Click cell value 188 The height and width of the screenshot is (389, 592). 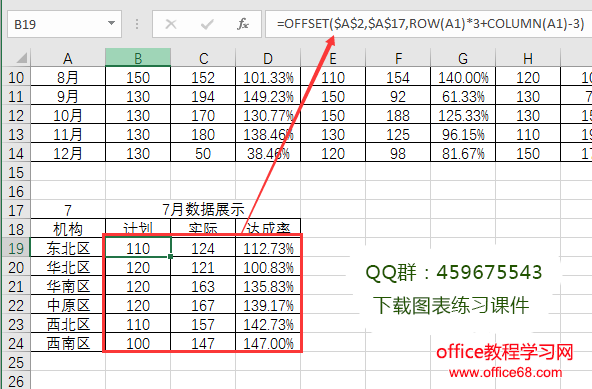[398, 115]
